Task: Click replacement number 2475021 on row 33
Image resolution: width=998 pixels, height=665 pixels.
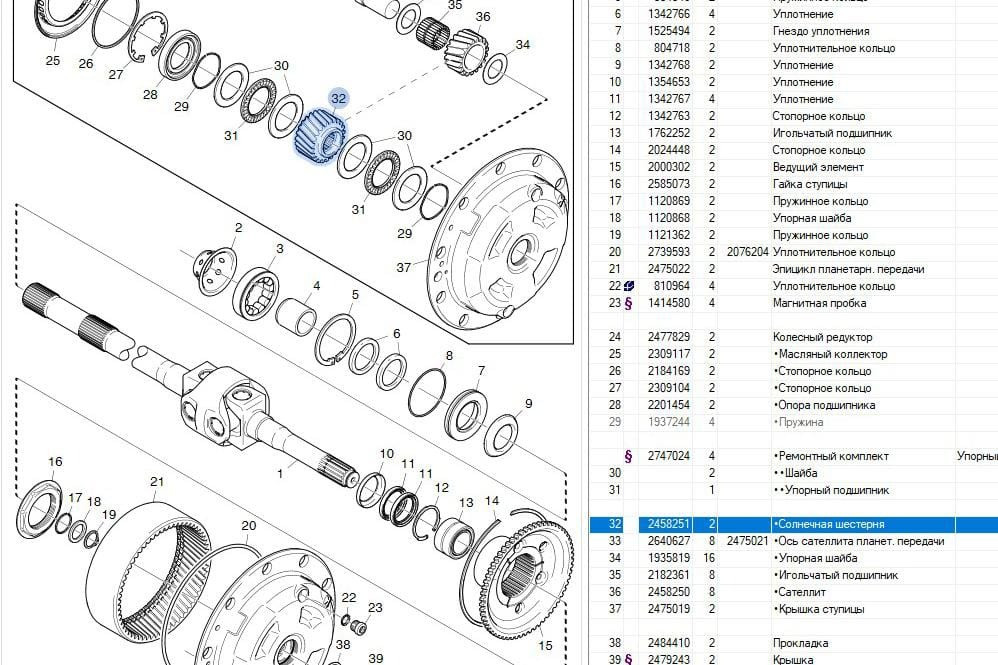Action: click(747, 541)
